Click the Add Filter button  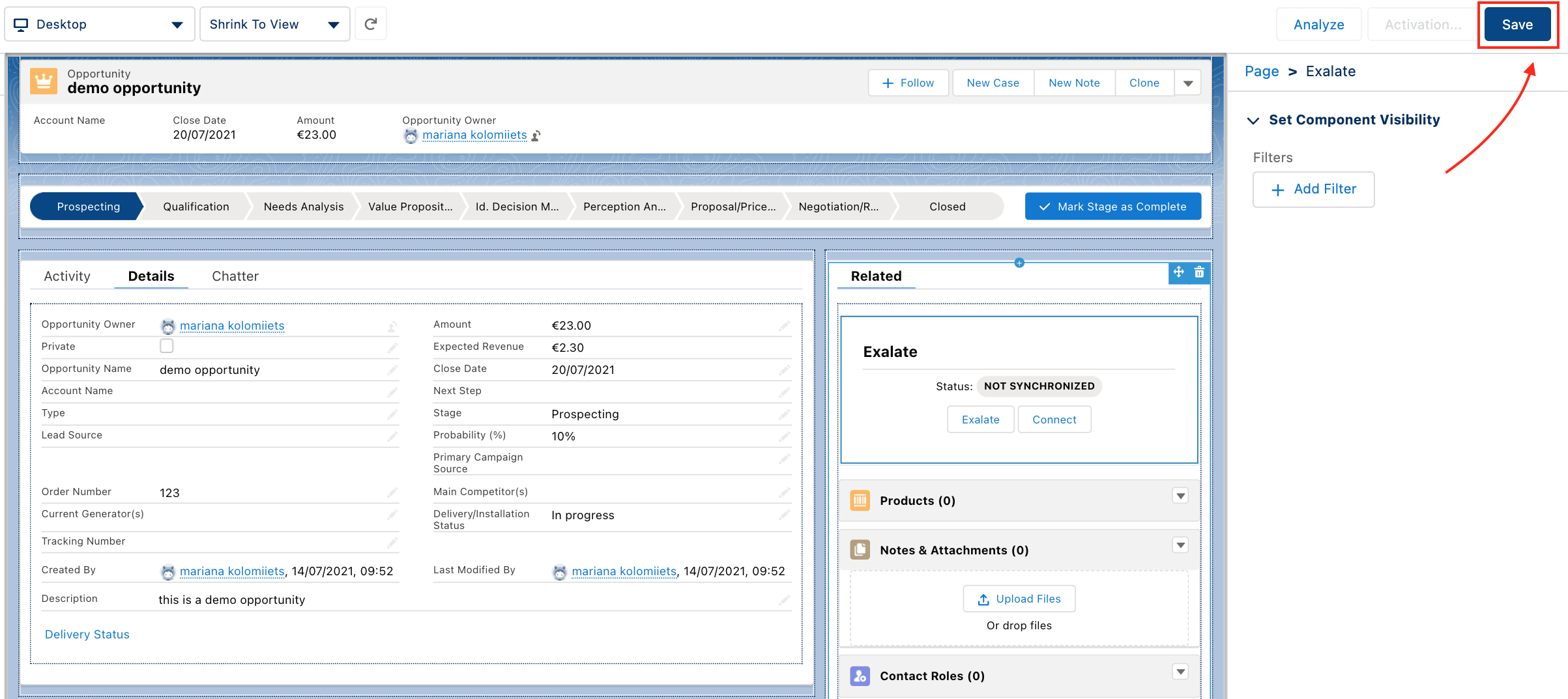(1314, 189)
